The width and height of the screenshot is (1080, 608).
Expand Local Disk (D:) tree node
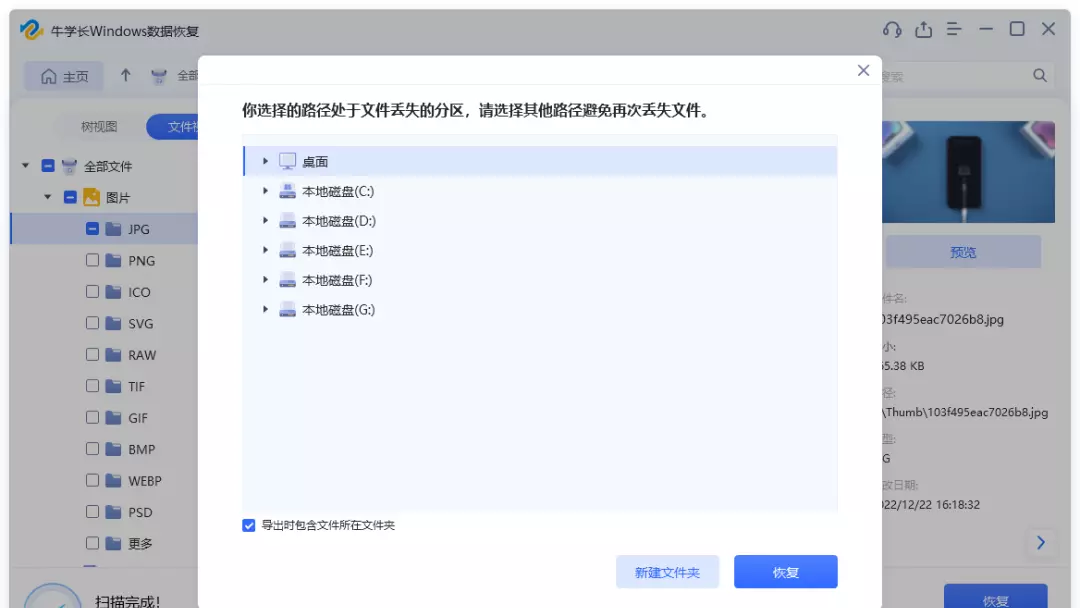[265, 221]
